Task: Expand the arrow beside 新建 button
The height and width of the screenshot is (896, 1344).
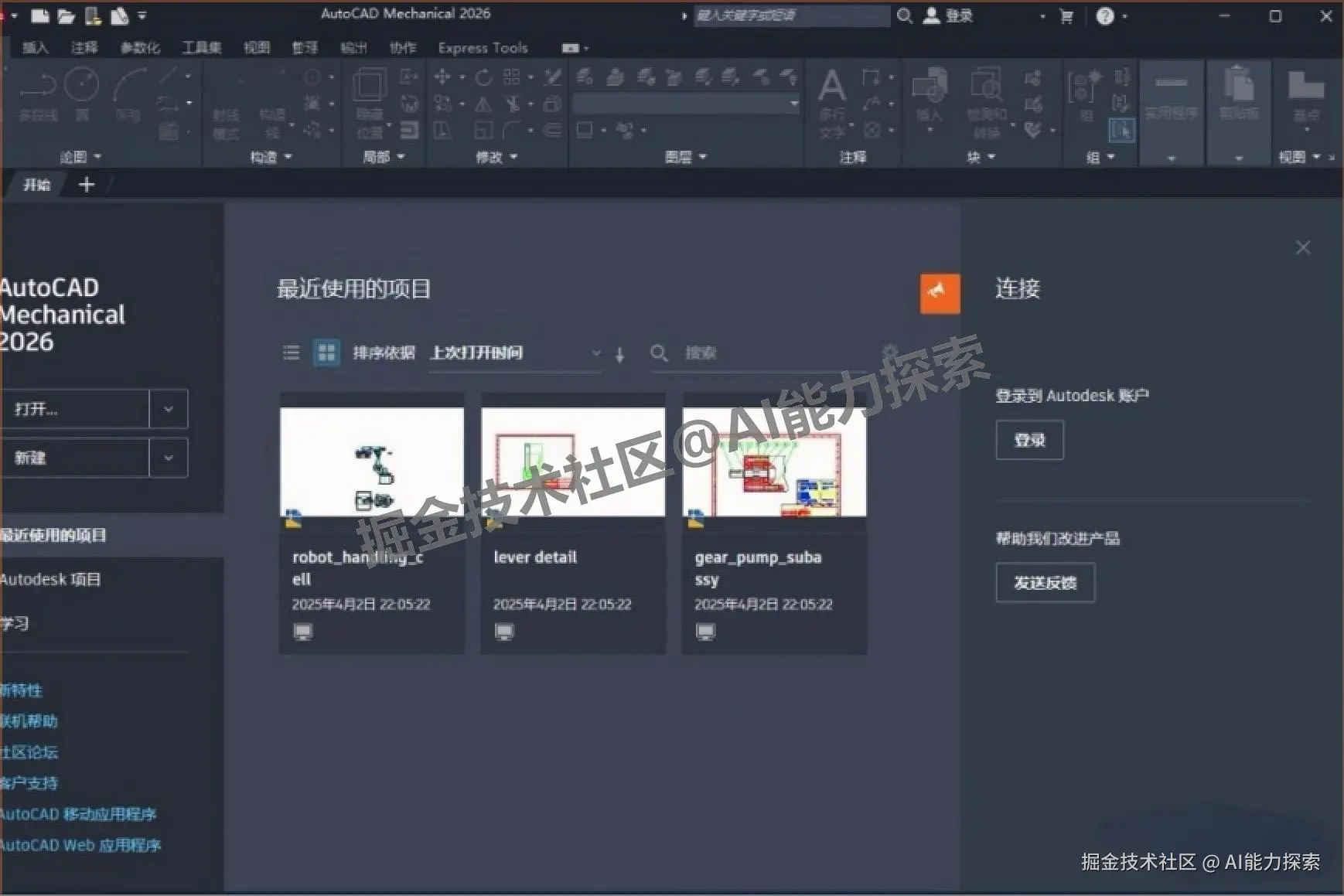Action: (169, 458)
